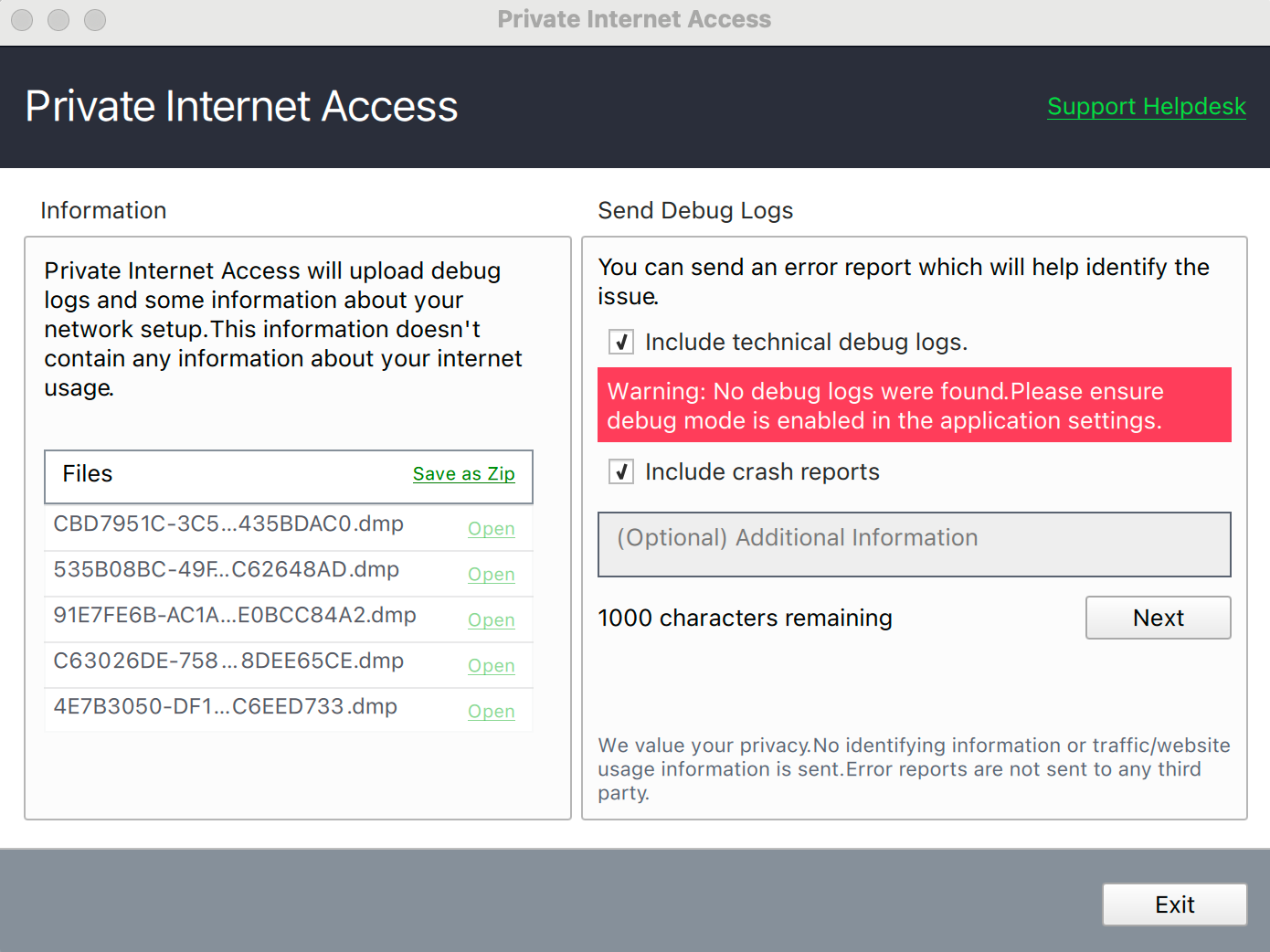Select the C63026DE-758...8DEE65CE.dmp filename
The height and width of the screenshot is (952, 1270).
pyautogui.click(x=228, y=661)
